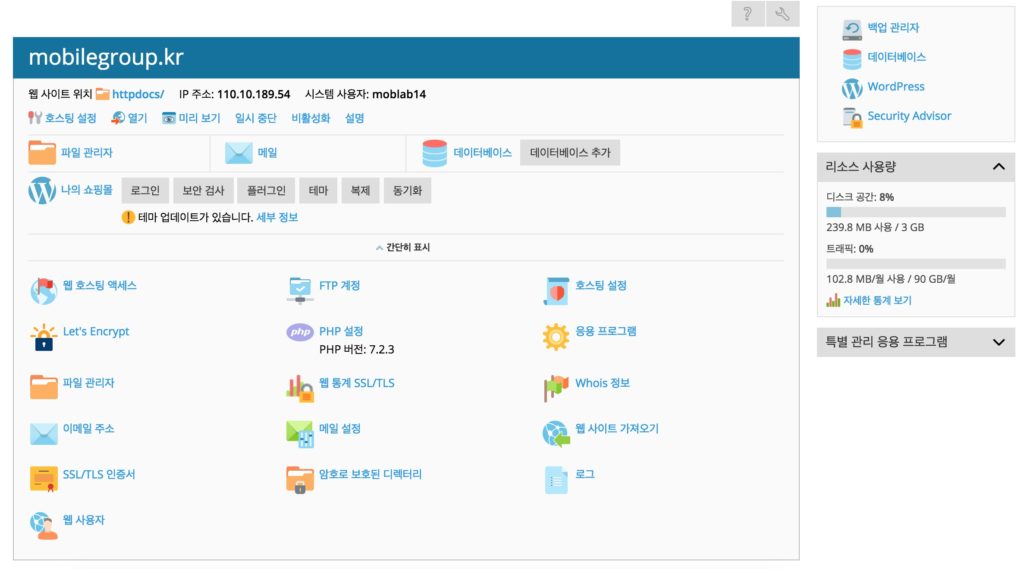Open the Whois 정보 flags icon
Viewport: 1024px width, 569px height.
pyautogui.click(x=556, y=388)
